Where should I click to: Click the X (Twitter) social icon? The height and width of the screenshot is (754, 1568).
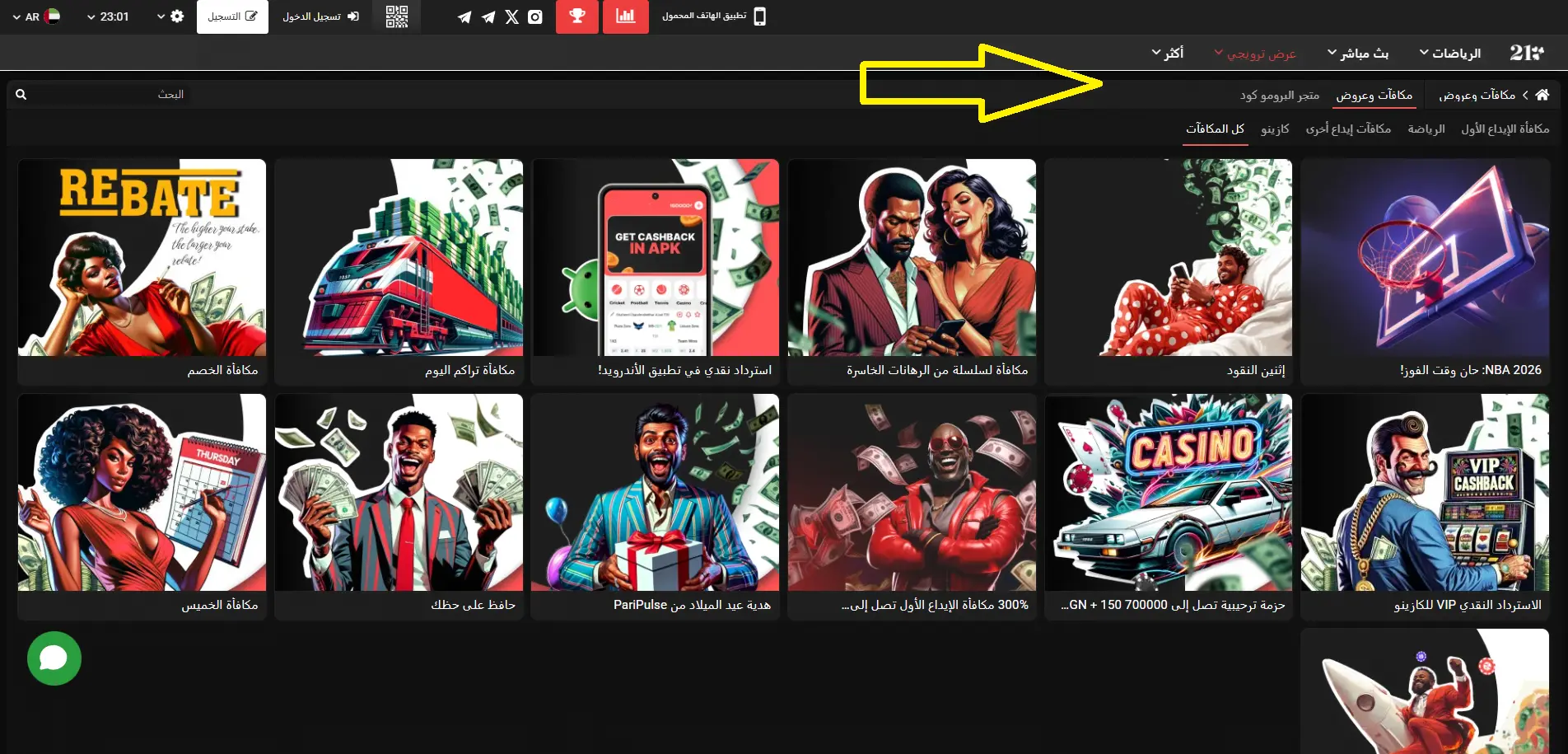pos(511,17)
